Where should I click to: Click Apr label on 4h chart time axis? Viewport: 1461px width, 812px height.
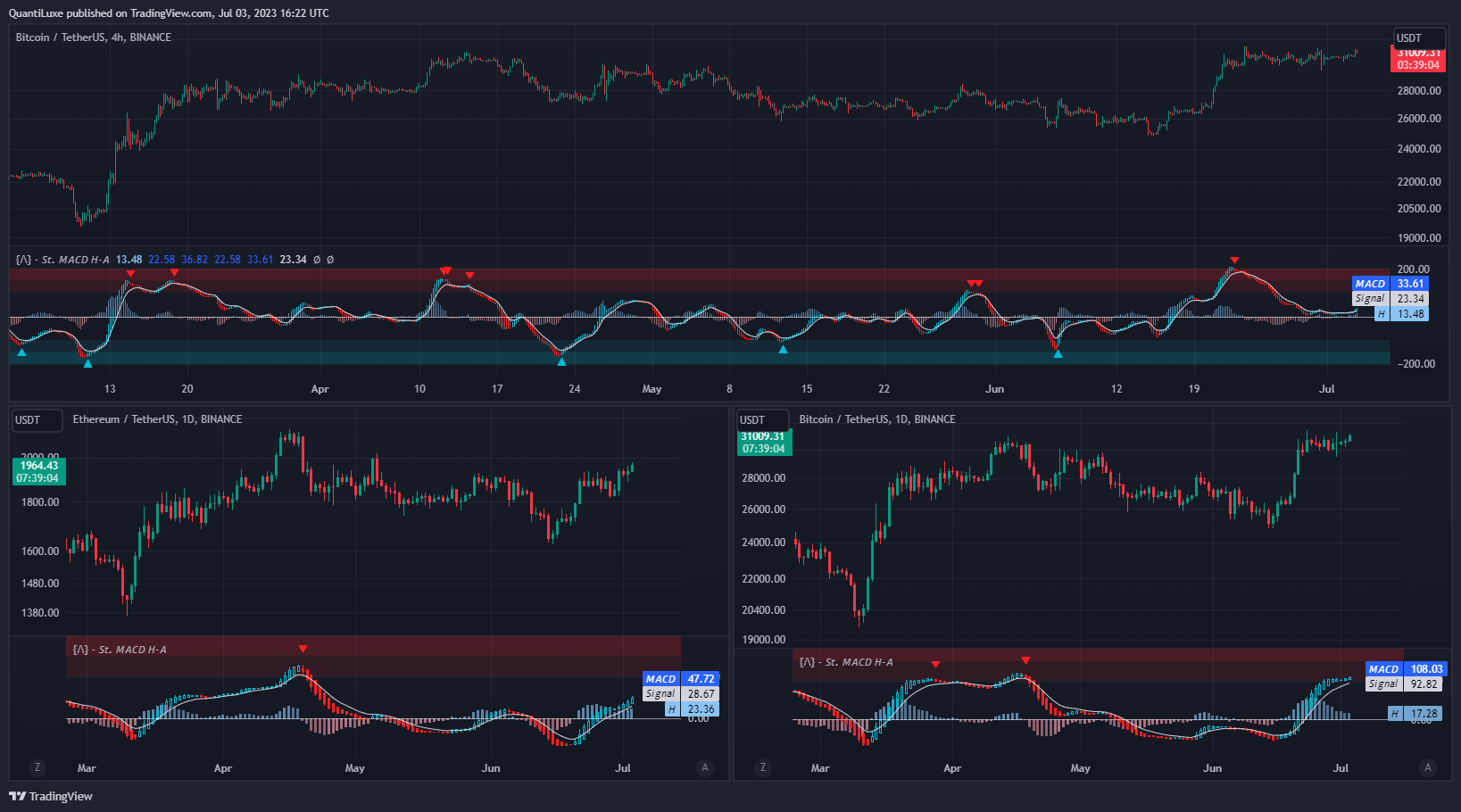[320, 389]
